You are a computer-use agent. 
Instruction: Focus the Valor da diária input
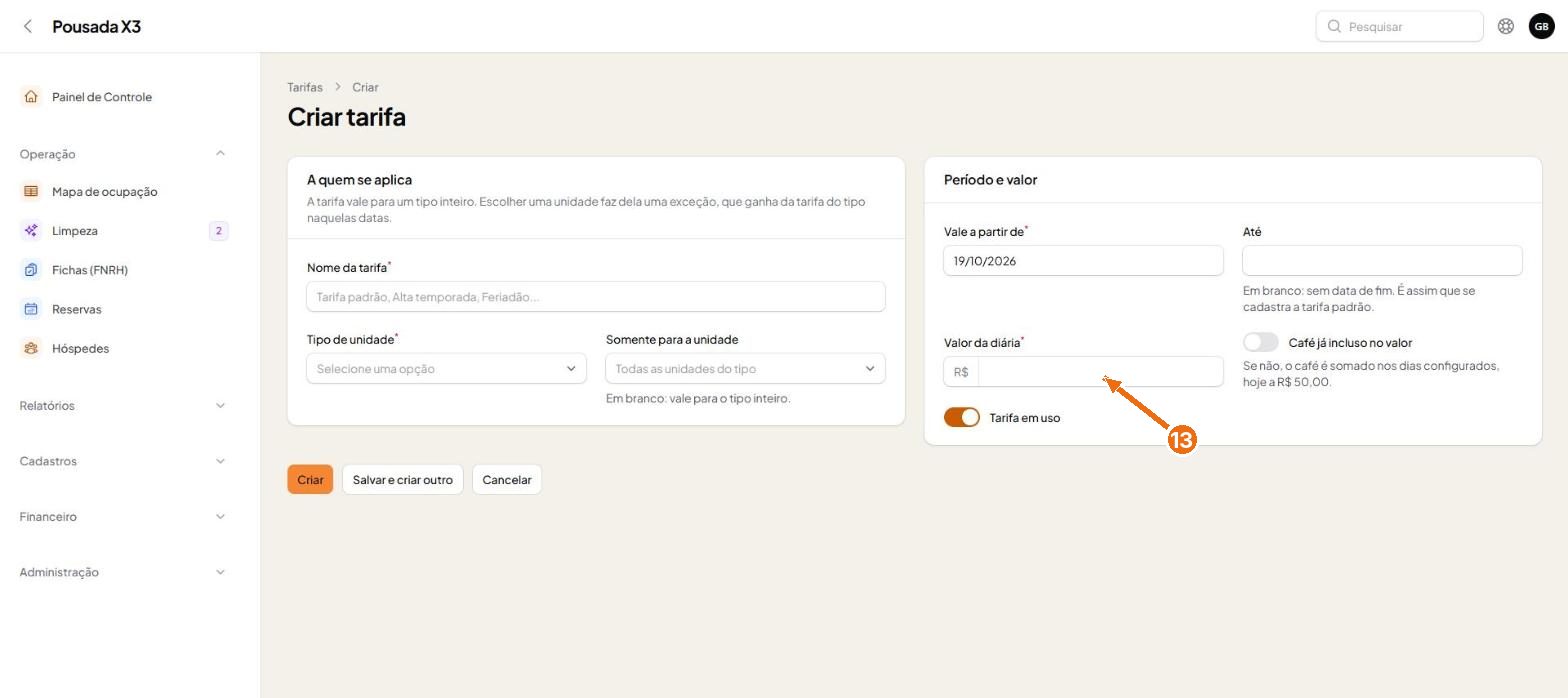click(1100, 371)
